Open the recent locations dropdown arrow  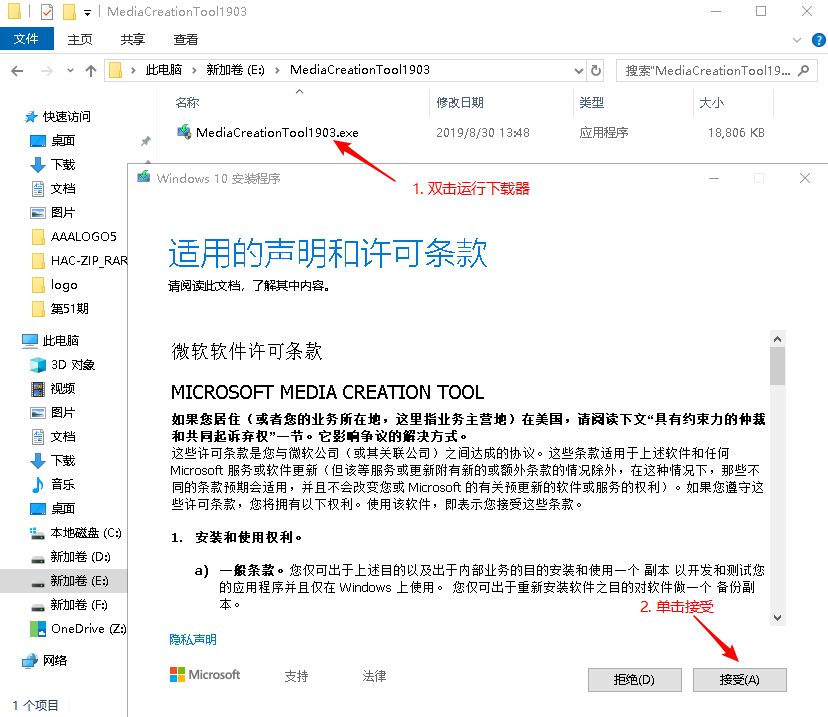tap(70, 71)
